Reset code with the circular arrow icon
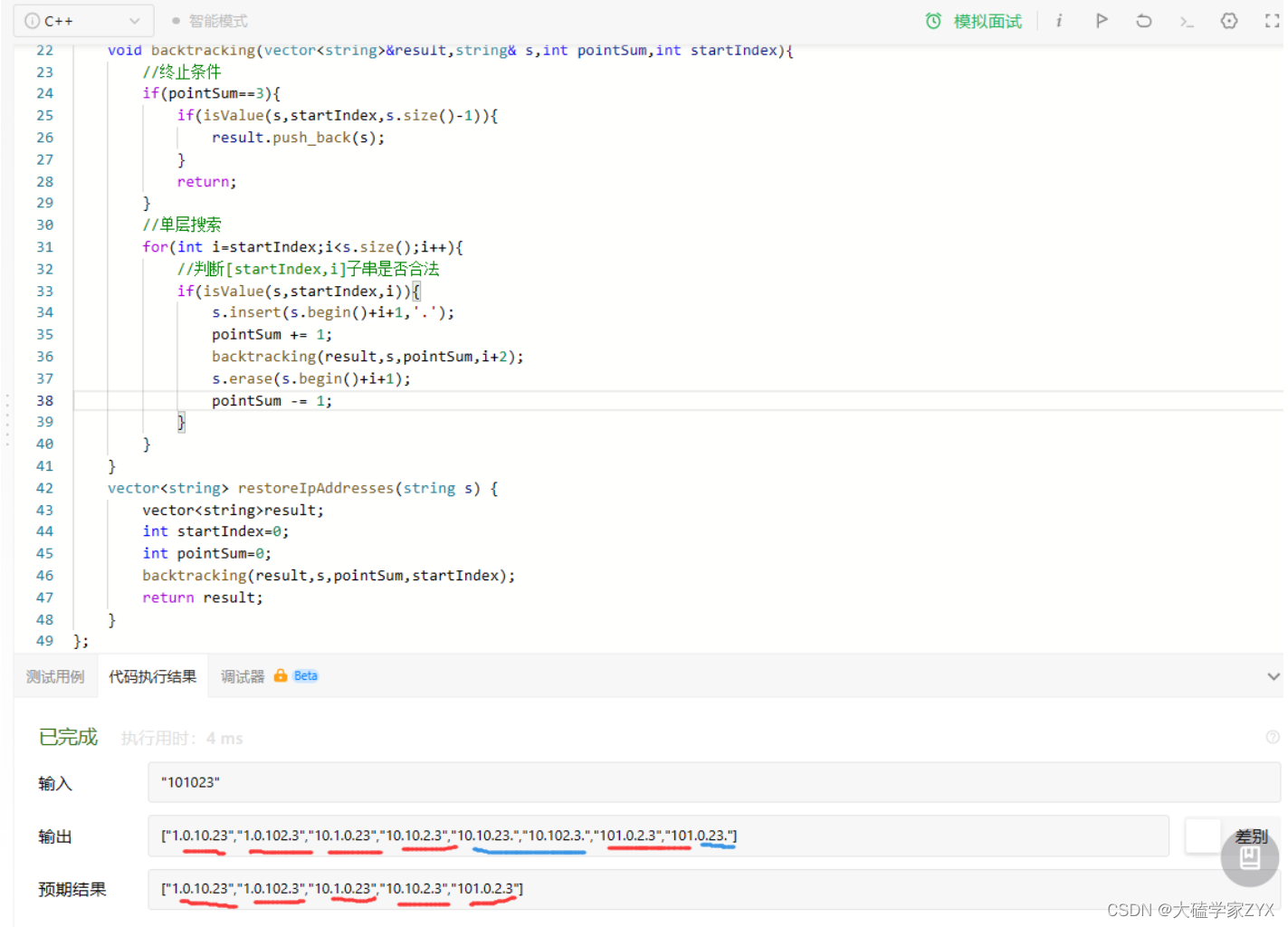Viewport: 1288px width, 927px height. (1144, 20)
